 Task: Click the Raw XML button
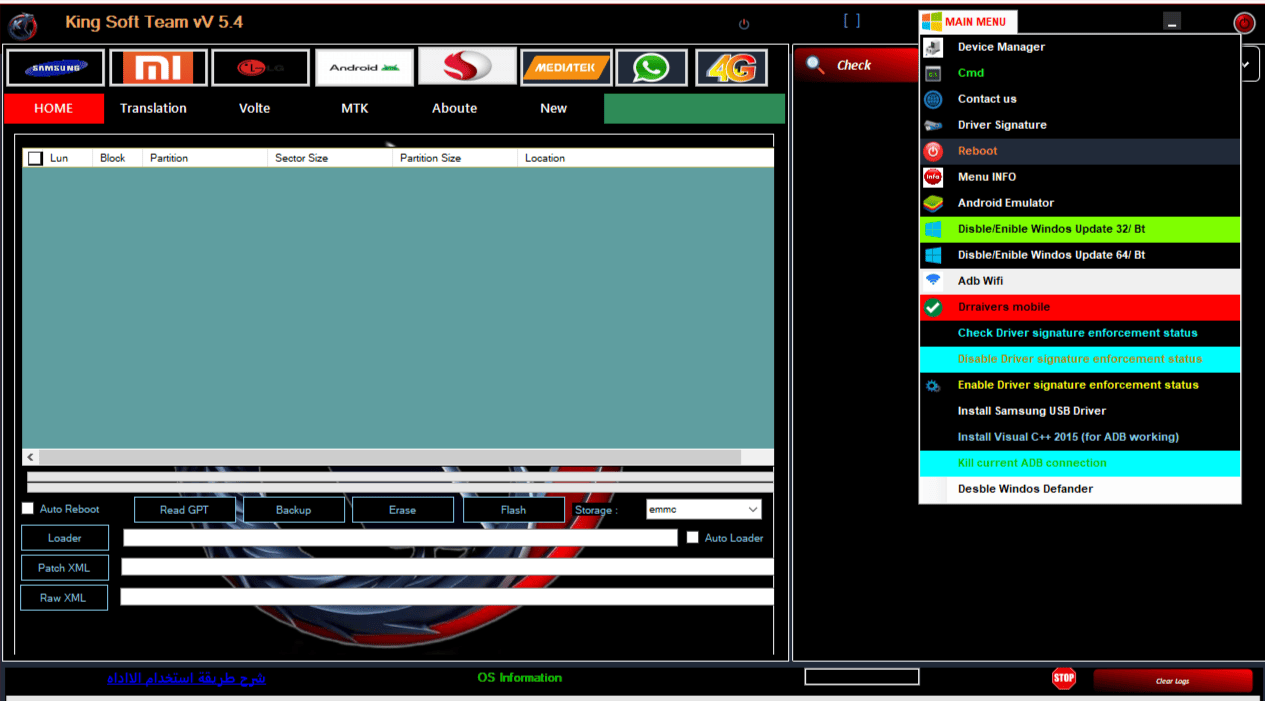tap(65, 598)
